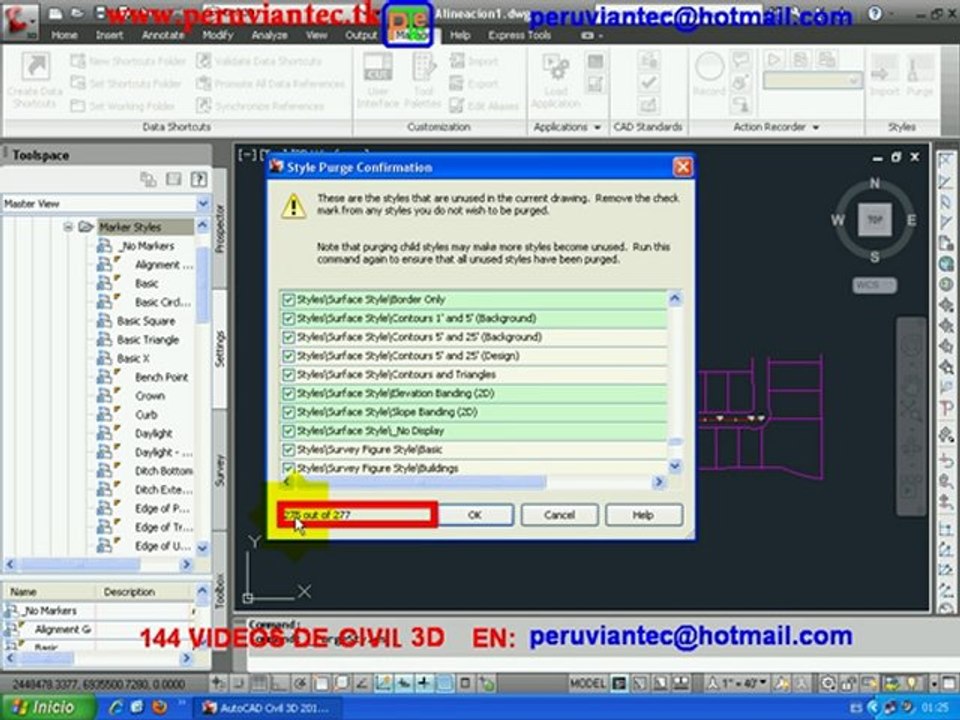The height and width of the screenshot is (720, 960).
Task: Click the Help button in dialog
Action: coord(643,515)
